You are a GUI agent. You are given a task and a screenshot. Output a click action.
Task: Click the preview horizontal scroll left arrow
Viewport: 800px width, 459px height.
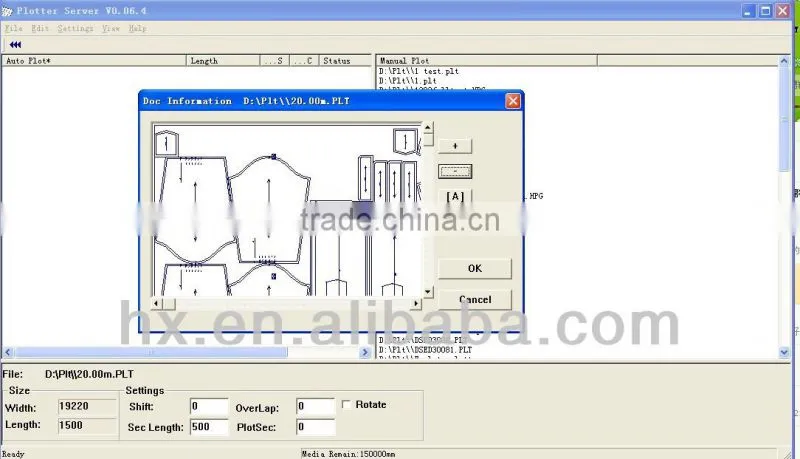(157, 303)
